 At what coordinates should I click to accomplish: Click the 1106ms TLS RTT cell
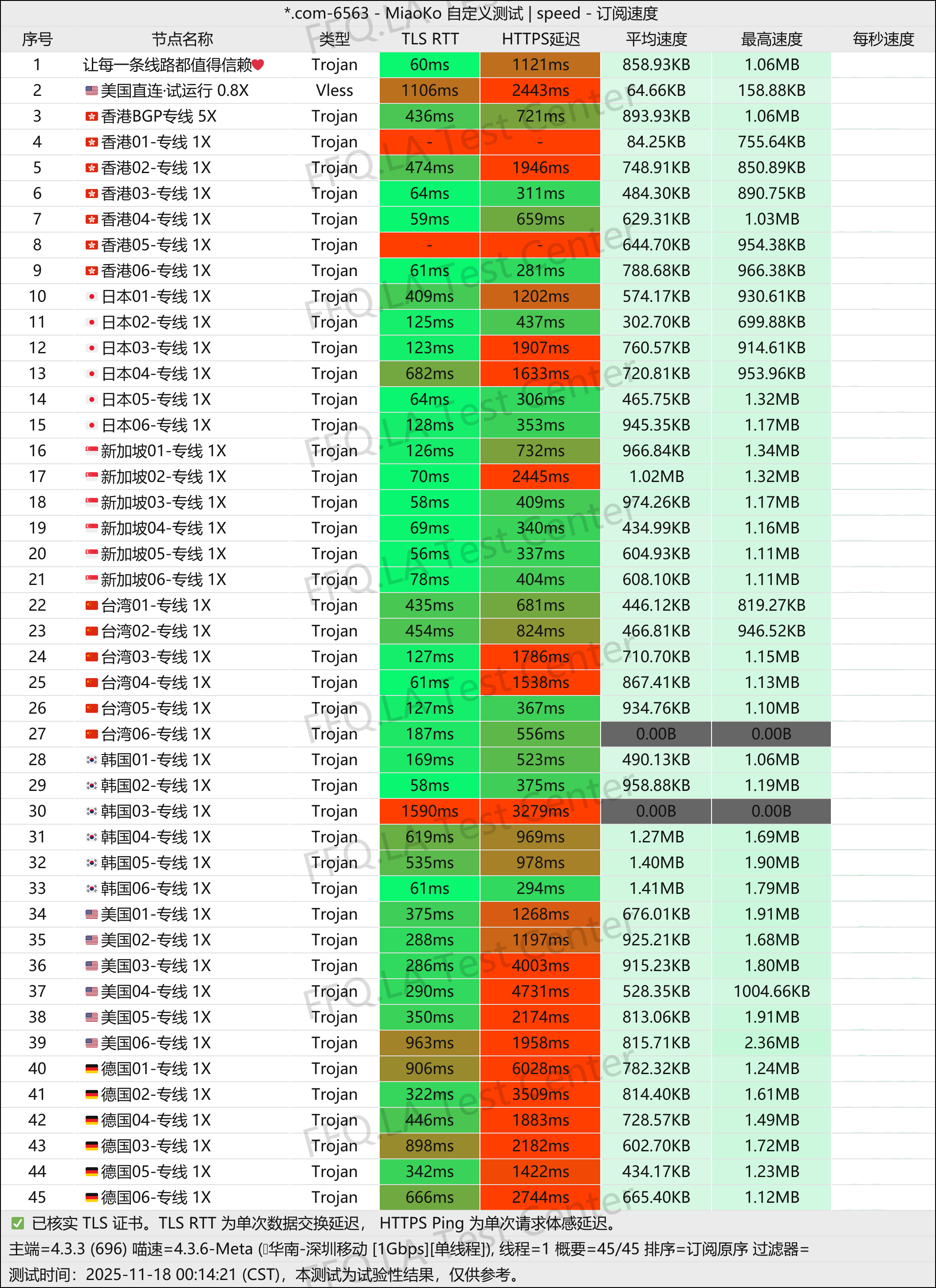(430, 91)
